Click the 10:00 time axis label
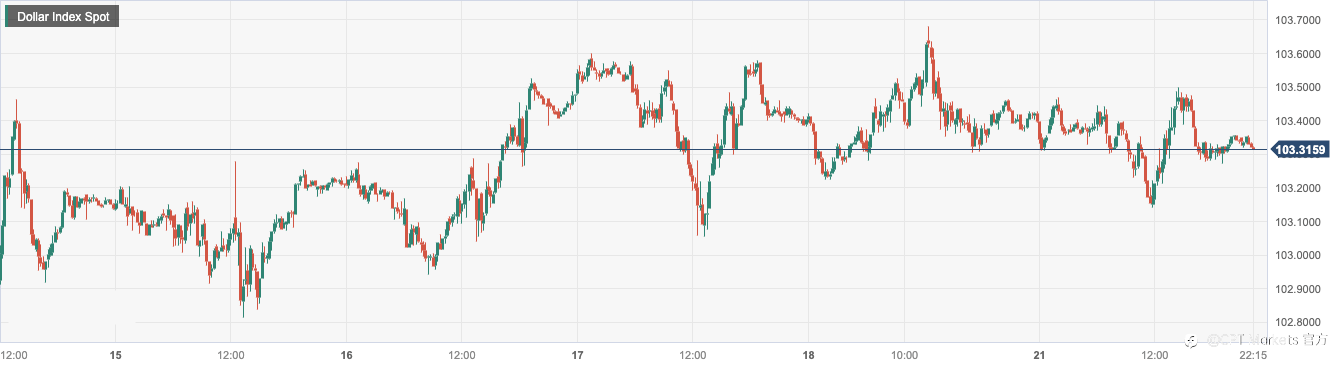This screenshot has width=1344, height=368. (x=905, y=355)
